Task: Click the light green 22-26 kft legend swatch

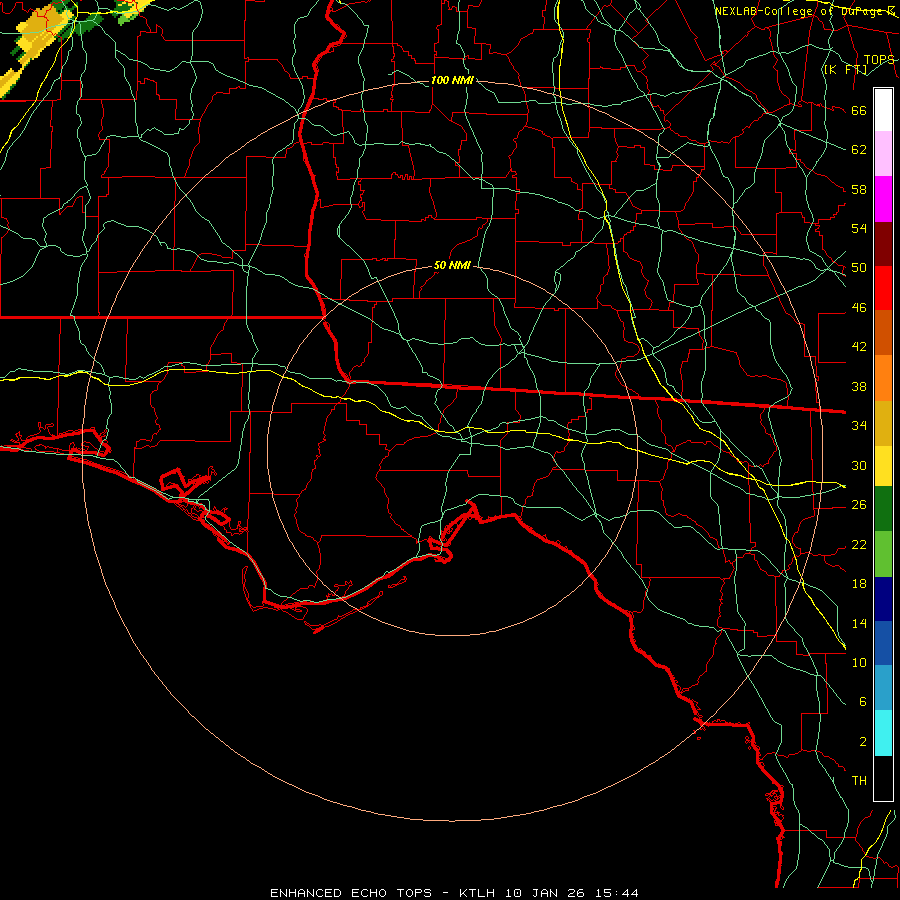Action: coord(883,554)
